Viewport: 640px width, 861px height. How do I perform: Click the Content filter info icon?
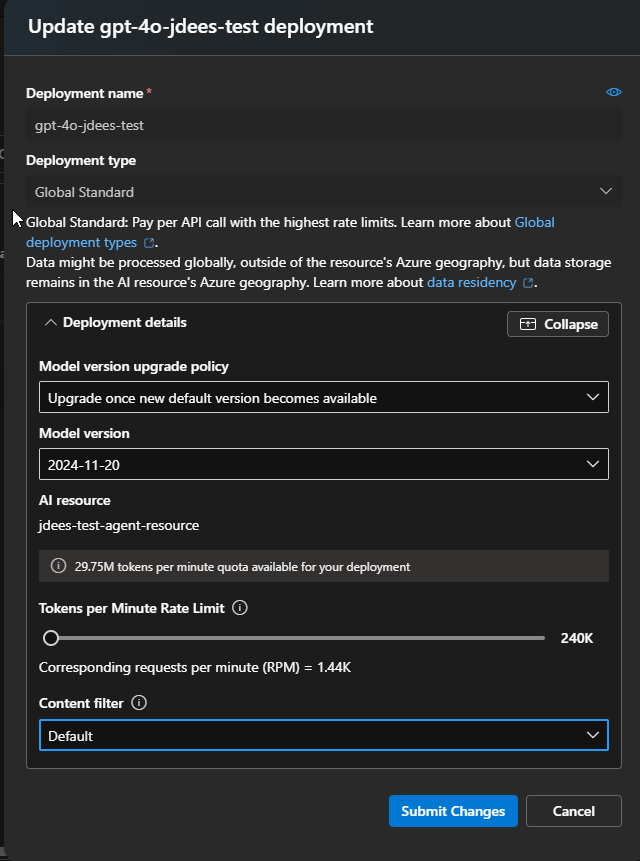139,703
